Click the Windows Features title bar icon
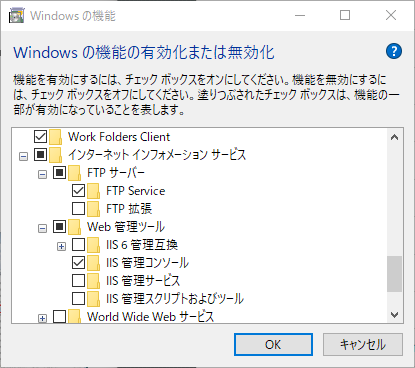Viewport: 415px width, 368px height. tap(17, 16)
